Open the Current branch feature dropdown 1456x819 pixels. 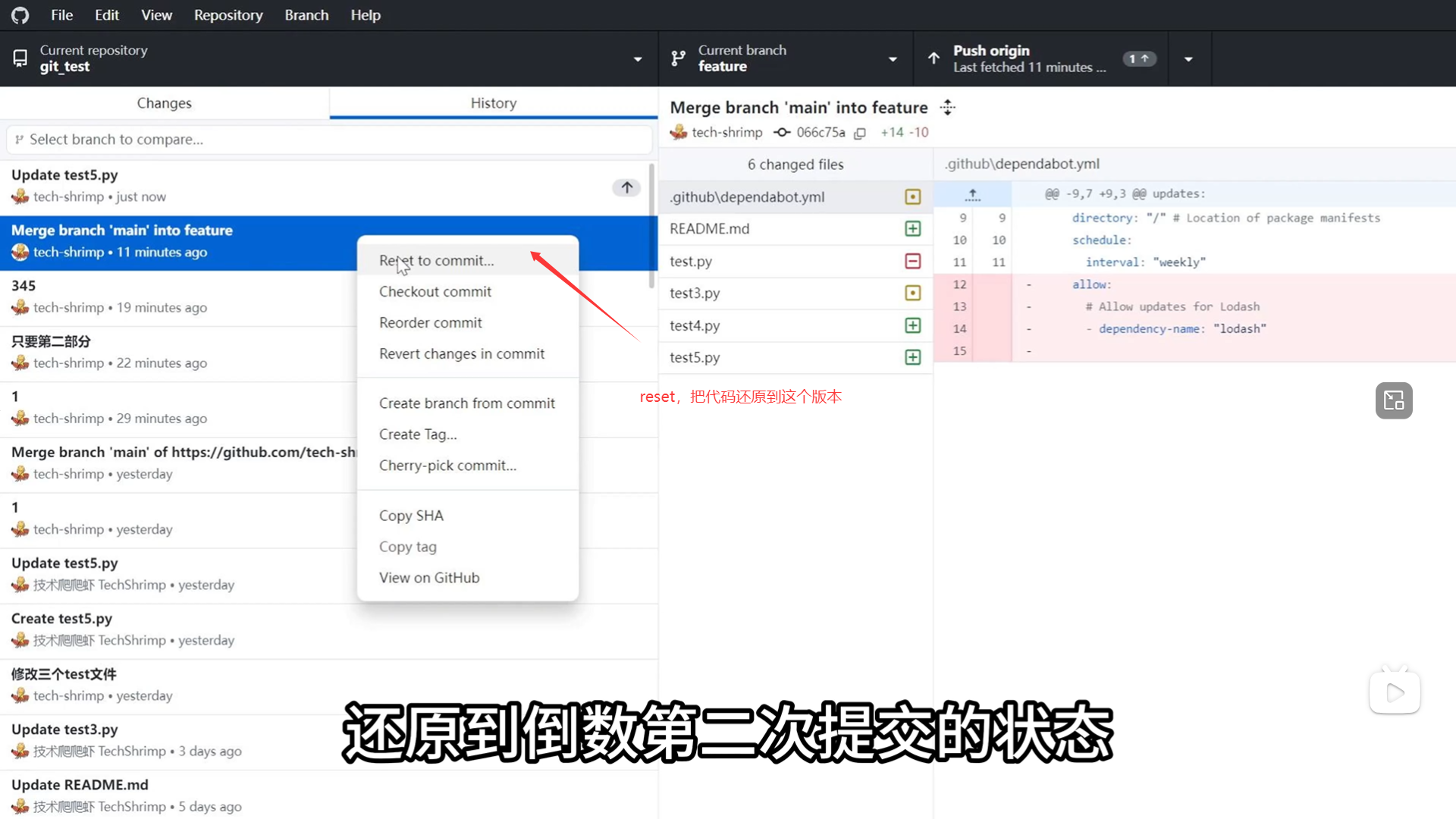[785, 58]
